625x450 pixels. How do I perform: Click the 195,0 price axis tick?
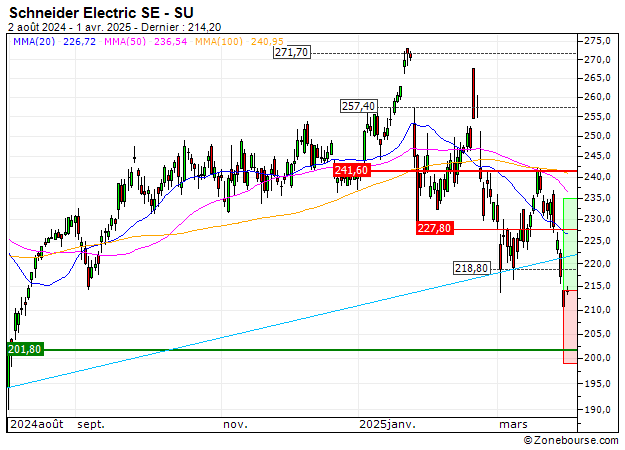(597, 384)
